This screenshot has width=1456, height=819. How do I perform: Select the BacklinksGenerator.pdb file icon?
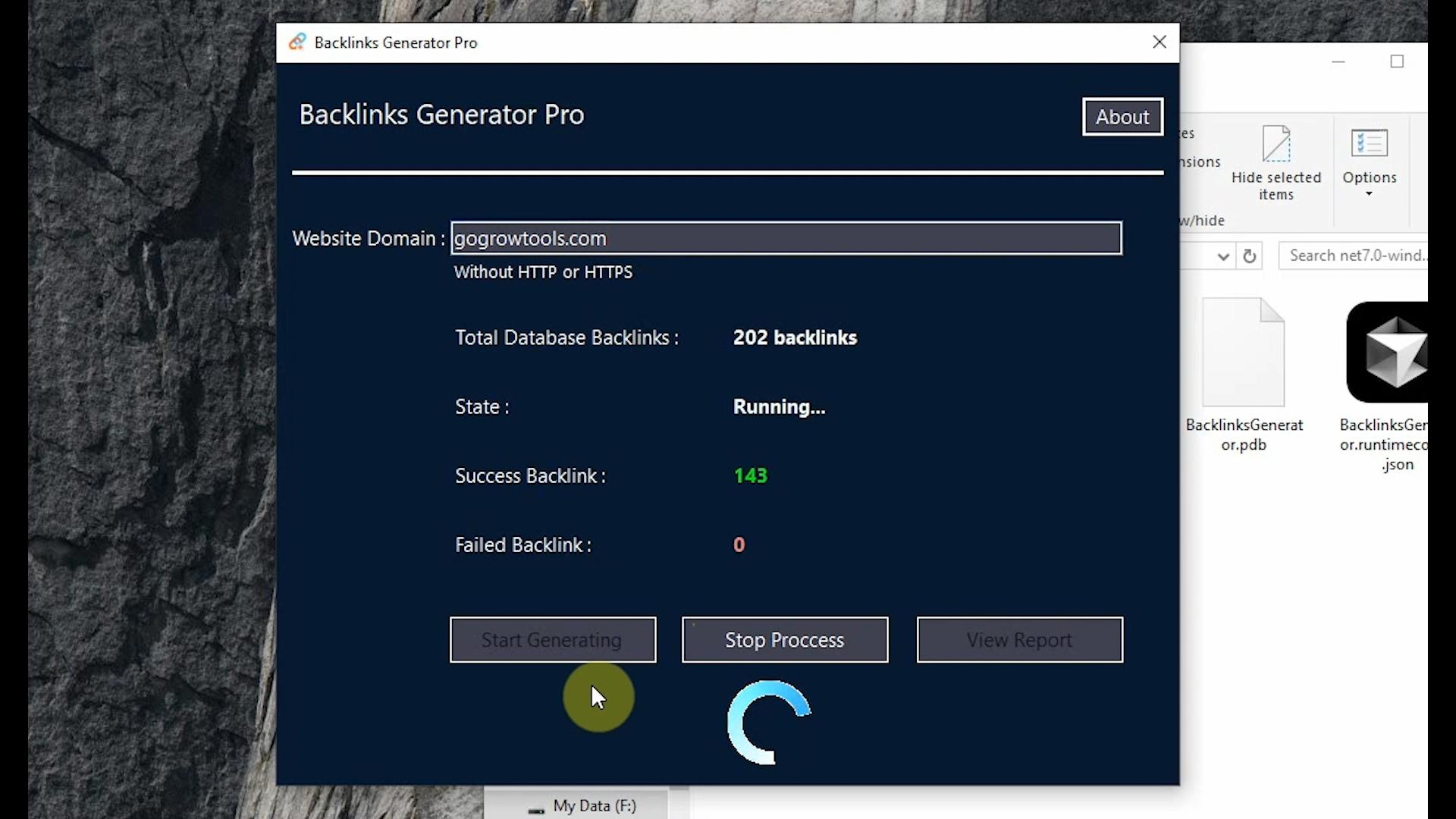click(x=1244, y=353)
